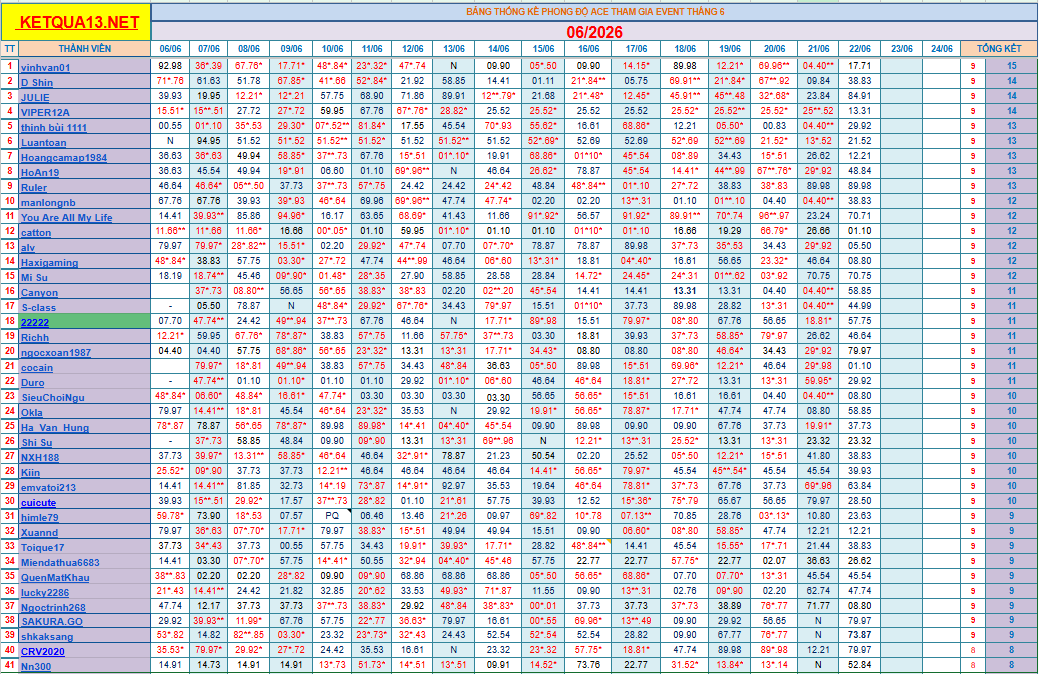Open member link cuicute
Screen dimensions: 1039x674
point(38,502)
